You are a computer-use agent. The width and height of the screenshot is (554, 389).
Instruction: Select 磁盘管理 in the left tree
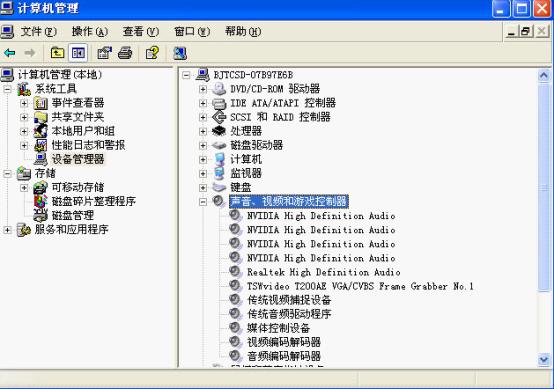pos(73,215)
